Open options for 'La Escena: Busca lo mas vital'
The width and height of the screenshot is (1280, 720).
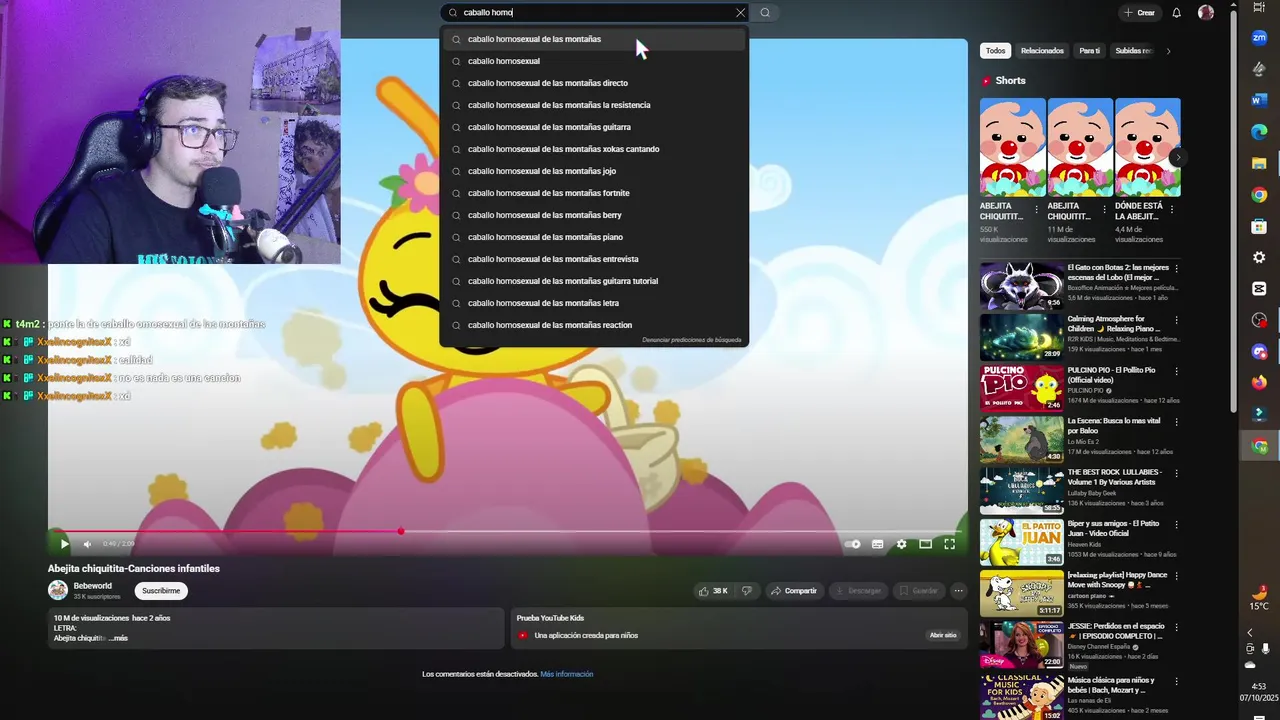pos(1176,422)
